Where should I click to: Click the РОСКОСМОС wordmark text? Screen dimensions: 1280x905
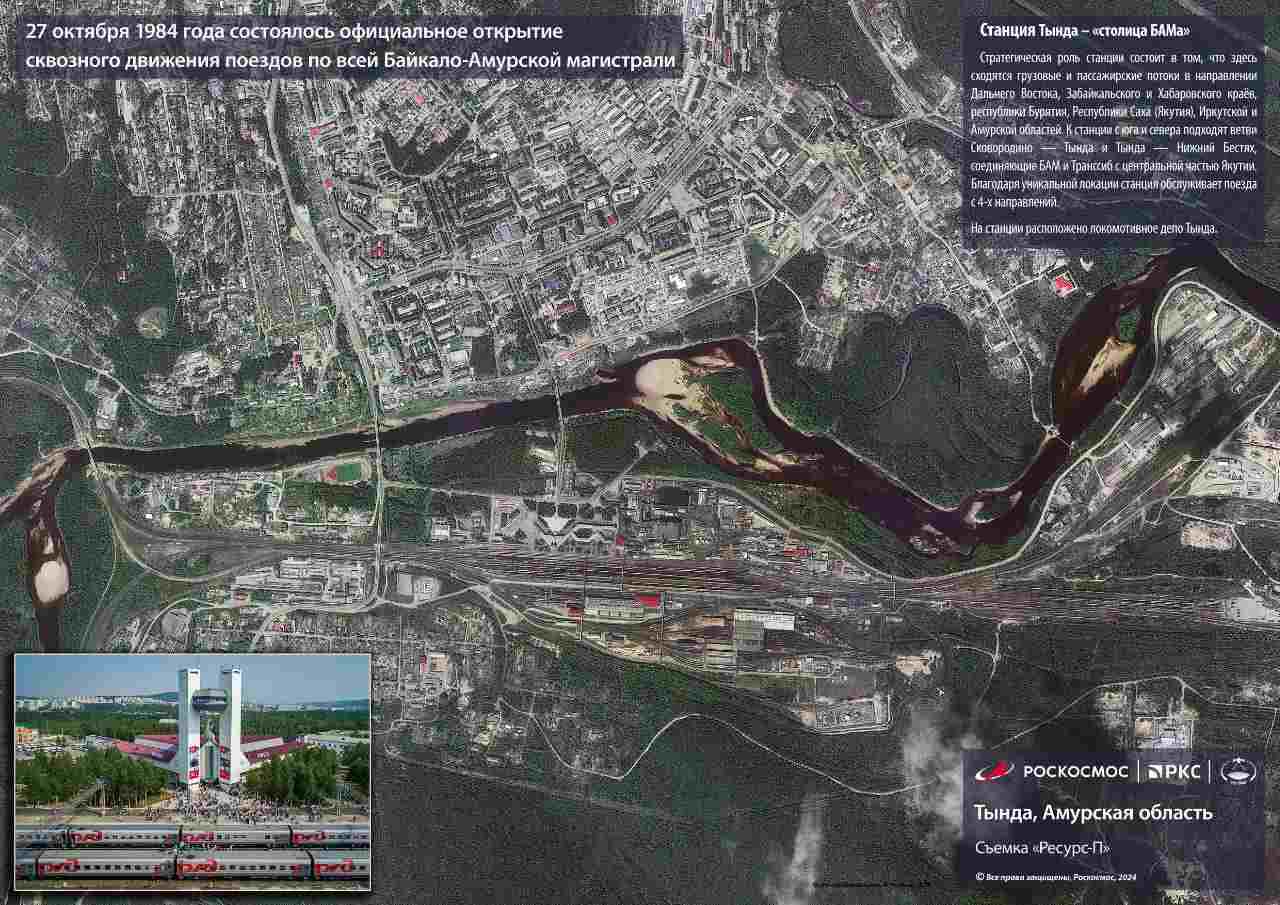1075,771
